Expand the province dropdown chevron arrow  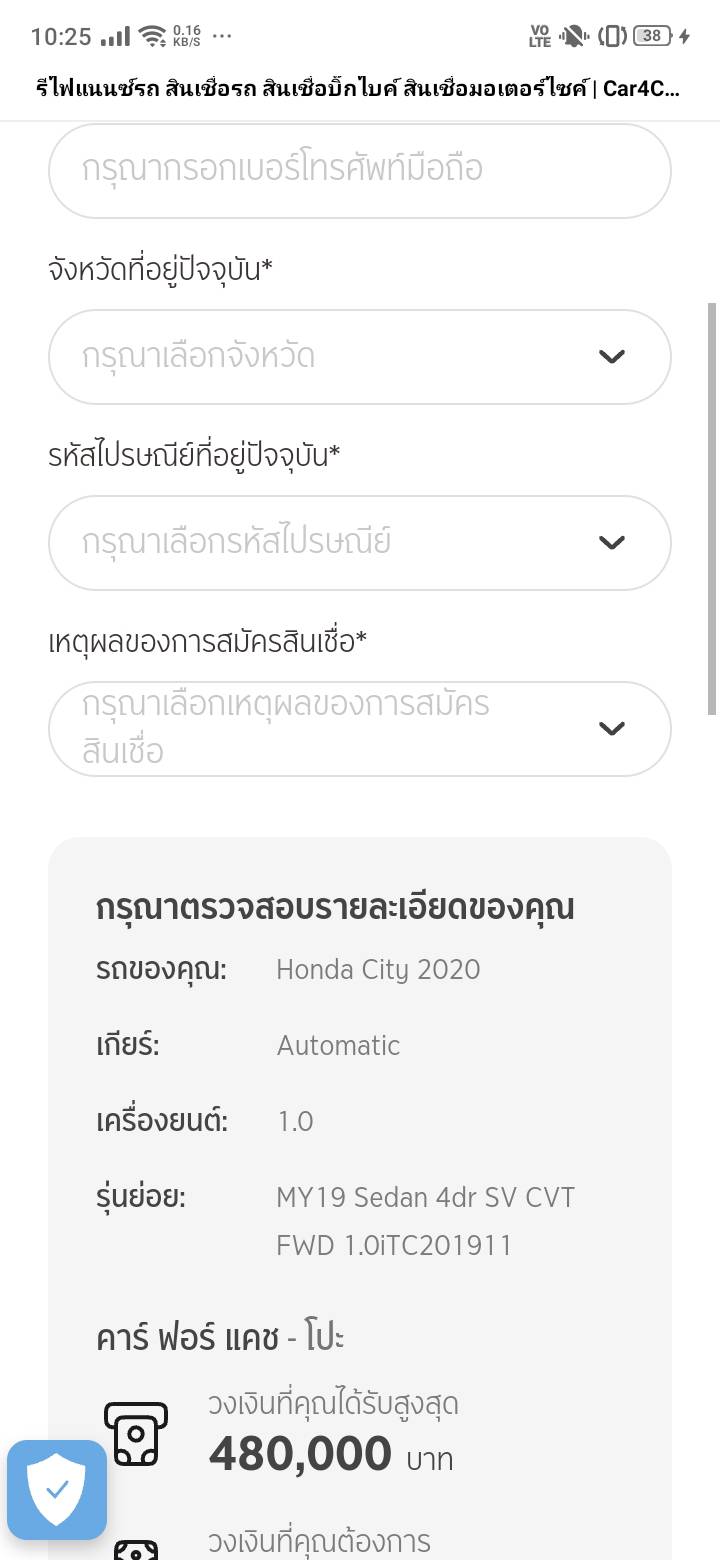(611, 357)
